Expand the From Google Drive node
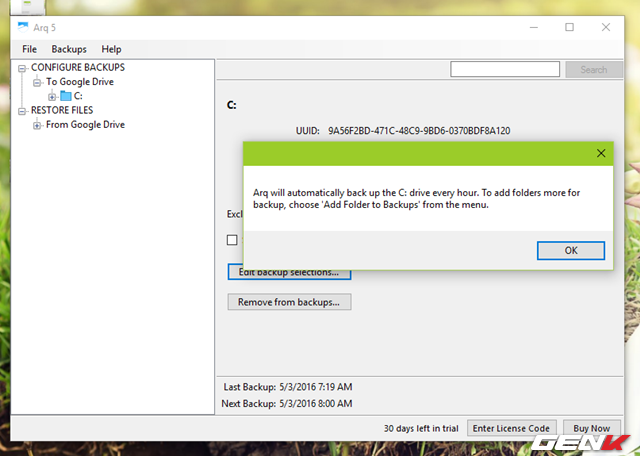640x456 pixels. (37, 125)
